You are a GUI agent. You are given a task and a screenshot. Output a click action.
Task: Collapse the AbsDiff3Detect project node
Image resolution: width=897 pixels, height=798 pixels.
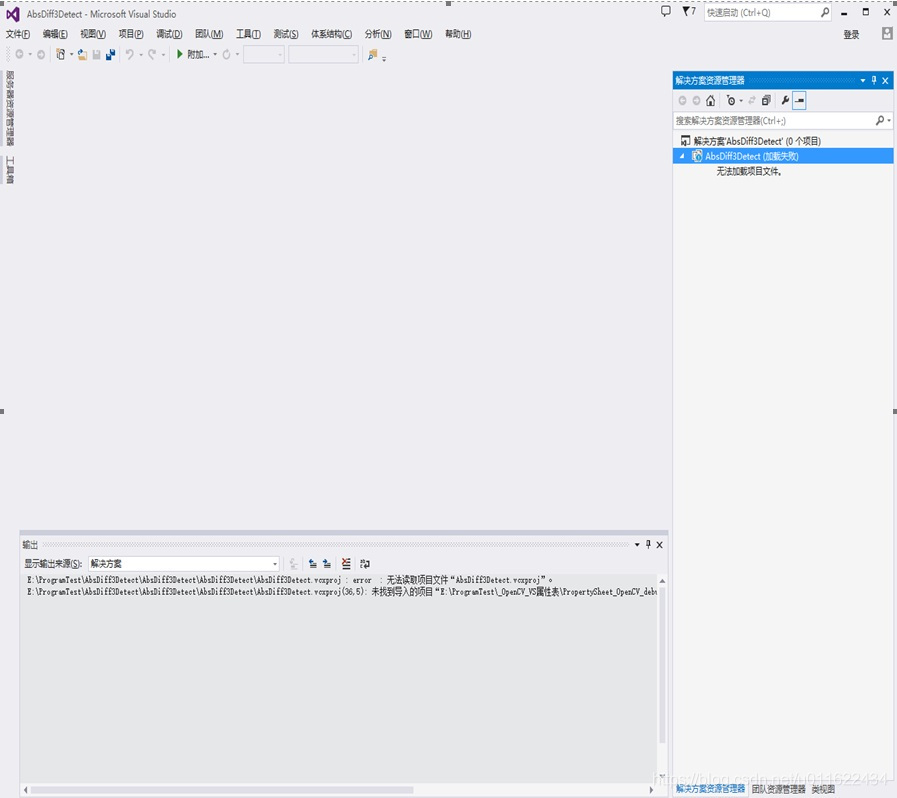(682, 156)
